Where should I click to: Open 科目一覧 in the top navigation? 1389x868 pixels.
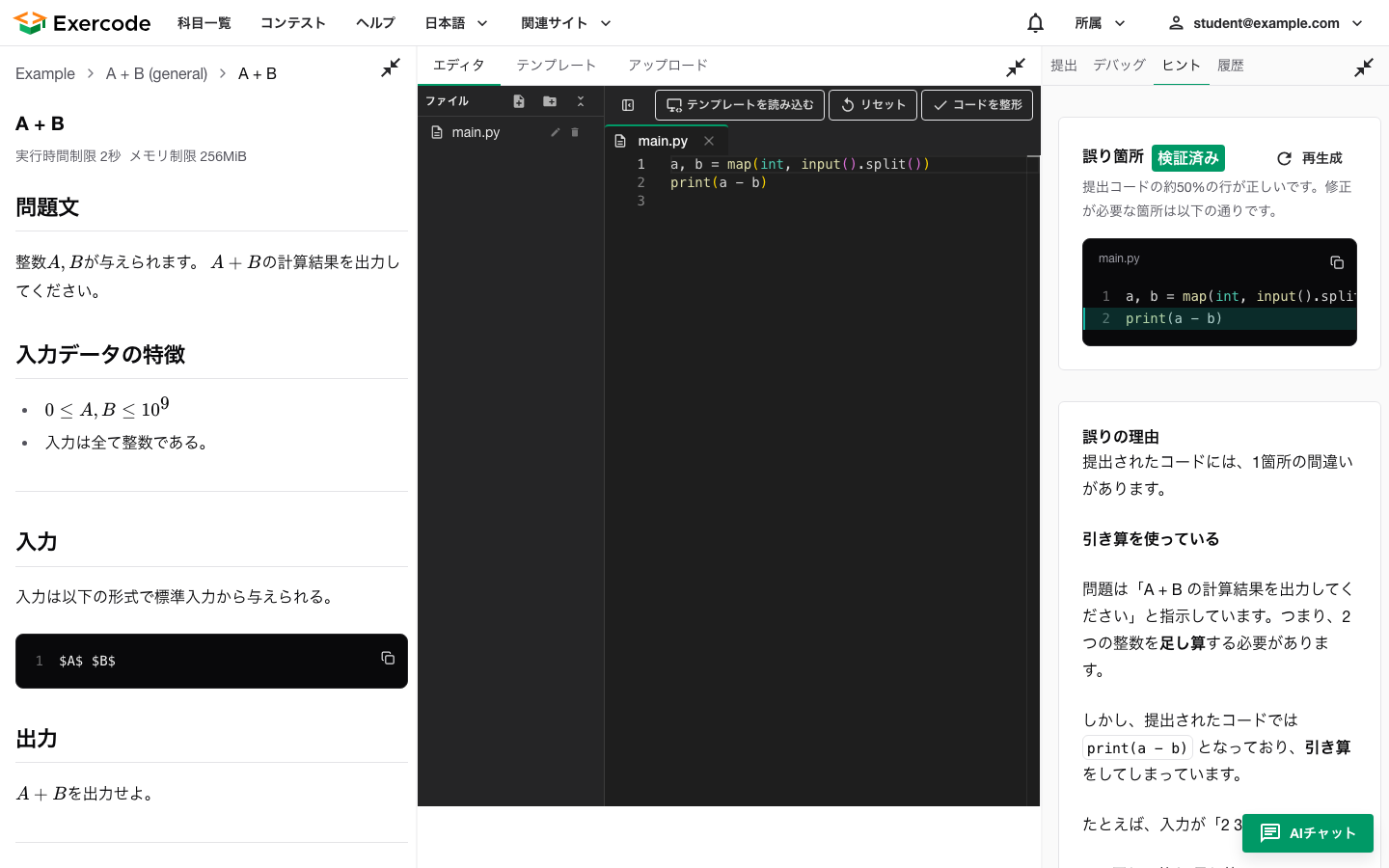pyautogui.click(x=204, y=23)
